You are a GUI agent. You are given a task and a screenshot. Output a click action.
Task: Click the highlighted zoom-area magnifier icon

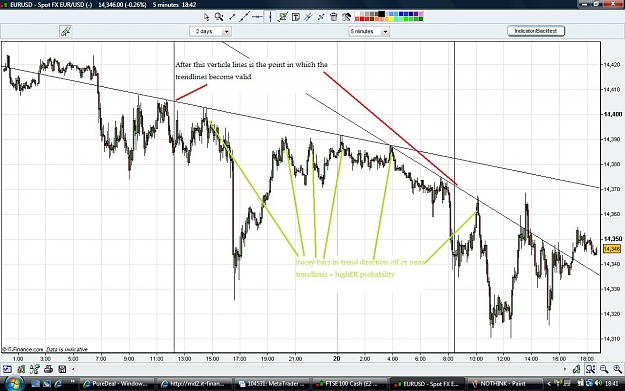(x=590, y=369)
